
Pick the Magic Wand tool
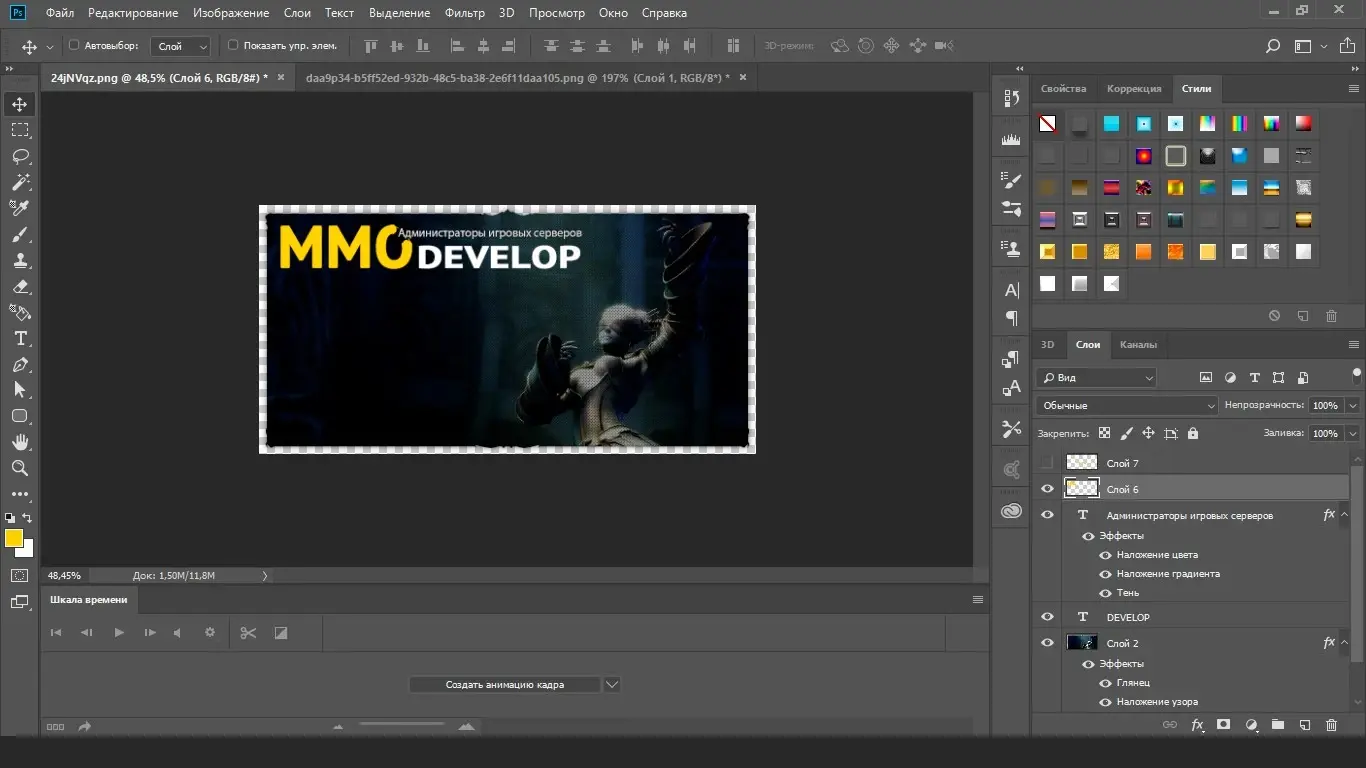coord(20,182)
